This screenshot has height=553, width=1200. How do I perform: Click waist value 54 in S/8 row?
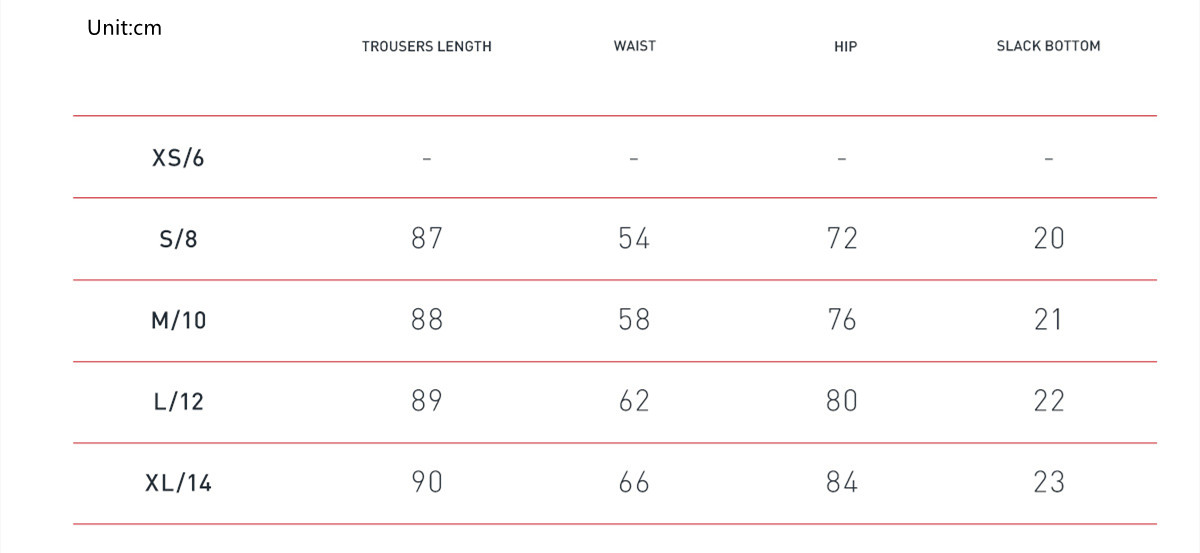[634, 238]
